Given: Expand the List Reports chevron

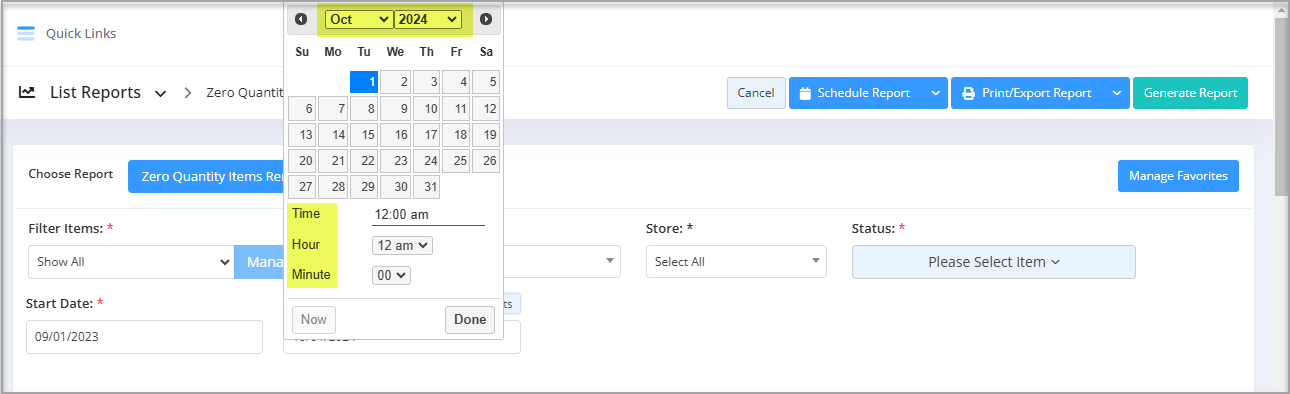Looking at the screenshot, I should pyautogui.click(x=160, y=94).
